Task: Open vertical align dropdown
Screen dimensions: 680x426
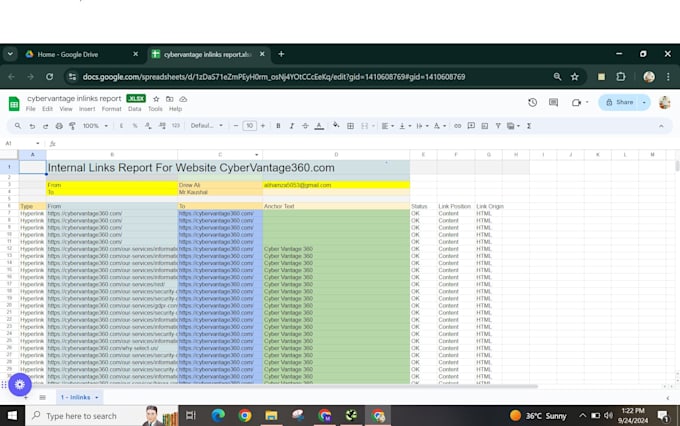Action: (x=405, y=126)
